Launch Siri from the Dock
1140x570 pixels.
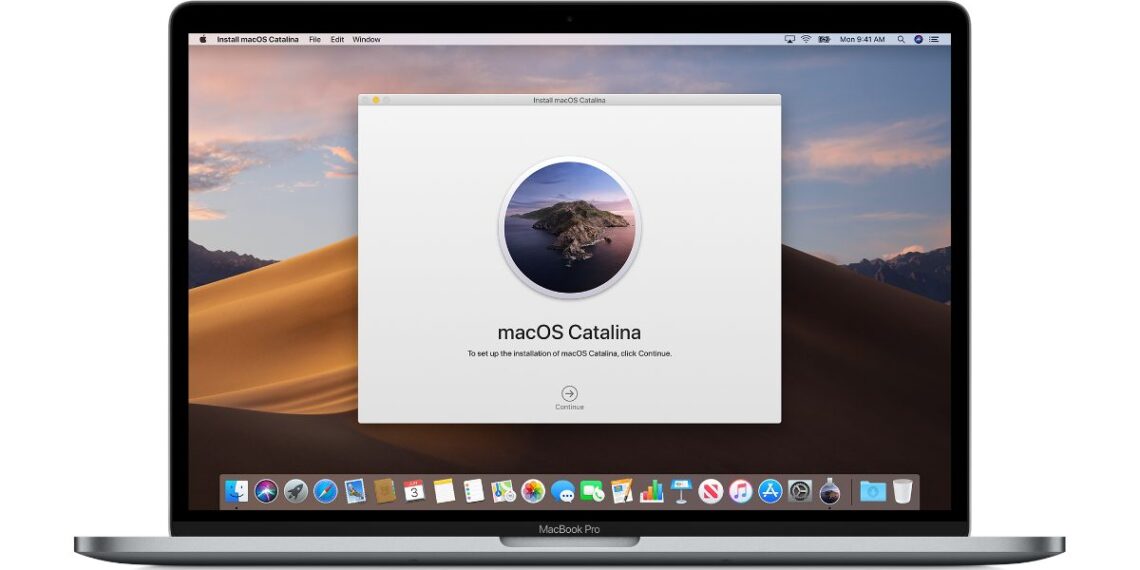[x=266, y=491]
